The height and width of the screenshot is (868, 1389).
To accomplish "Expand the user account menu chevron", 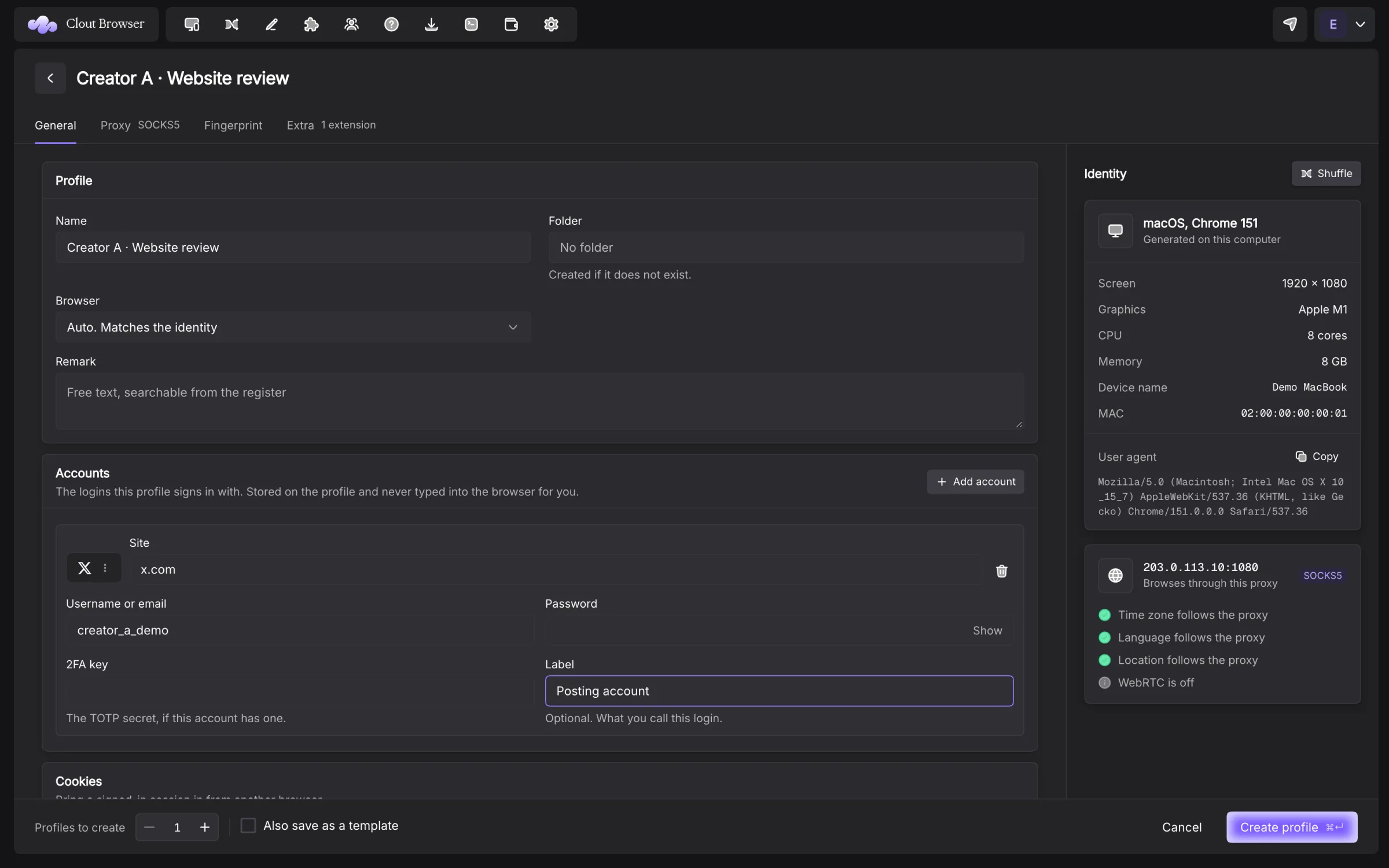I will tap(1360, 24).
